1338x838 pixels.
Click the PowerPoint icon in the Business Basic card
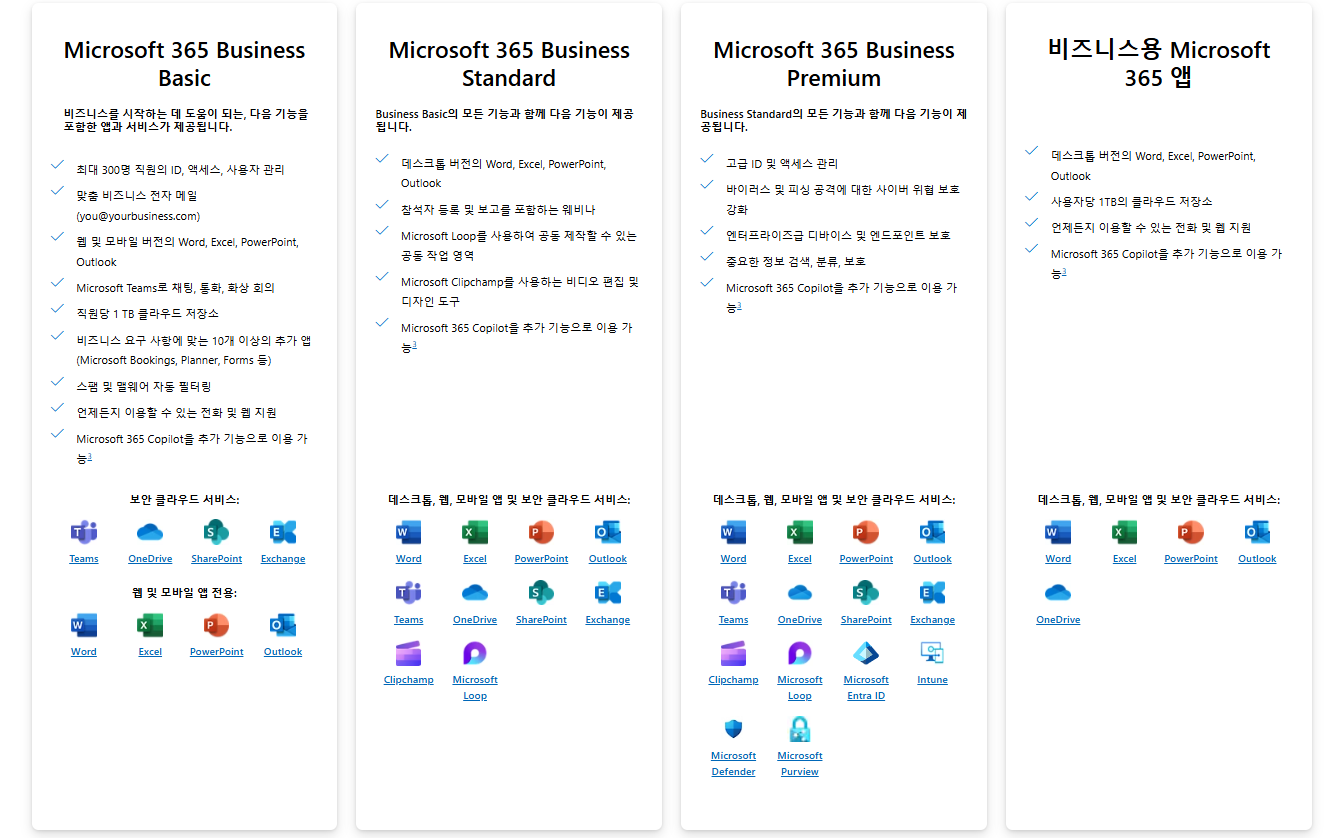[217, 625]
